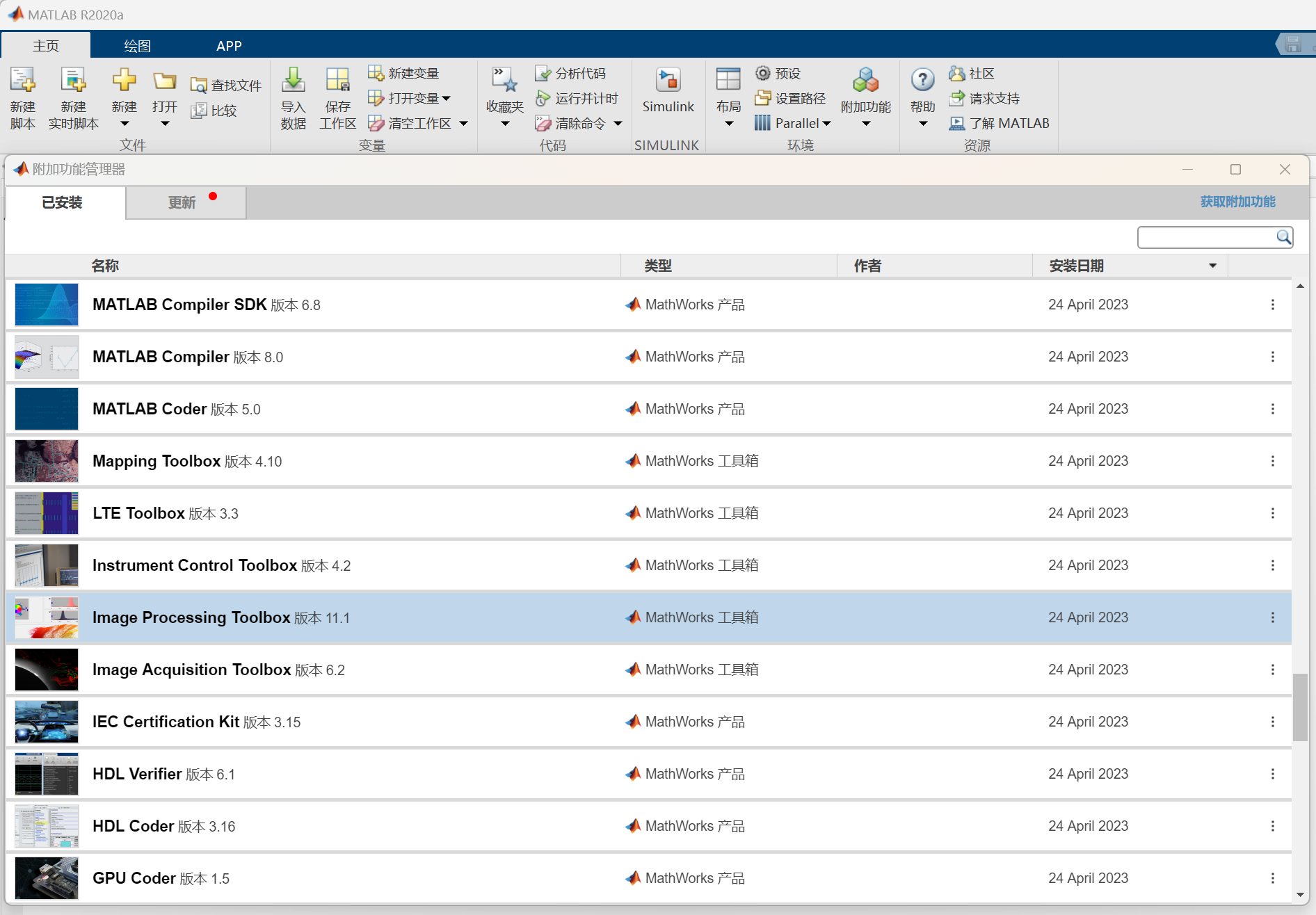Switch to the APP ribbon tab
This screenshot has width=1316, height=915.
pyautogui.click(x=229, y=45)
